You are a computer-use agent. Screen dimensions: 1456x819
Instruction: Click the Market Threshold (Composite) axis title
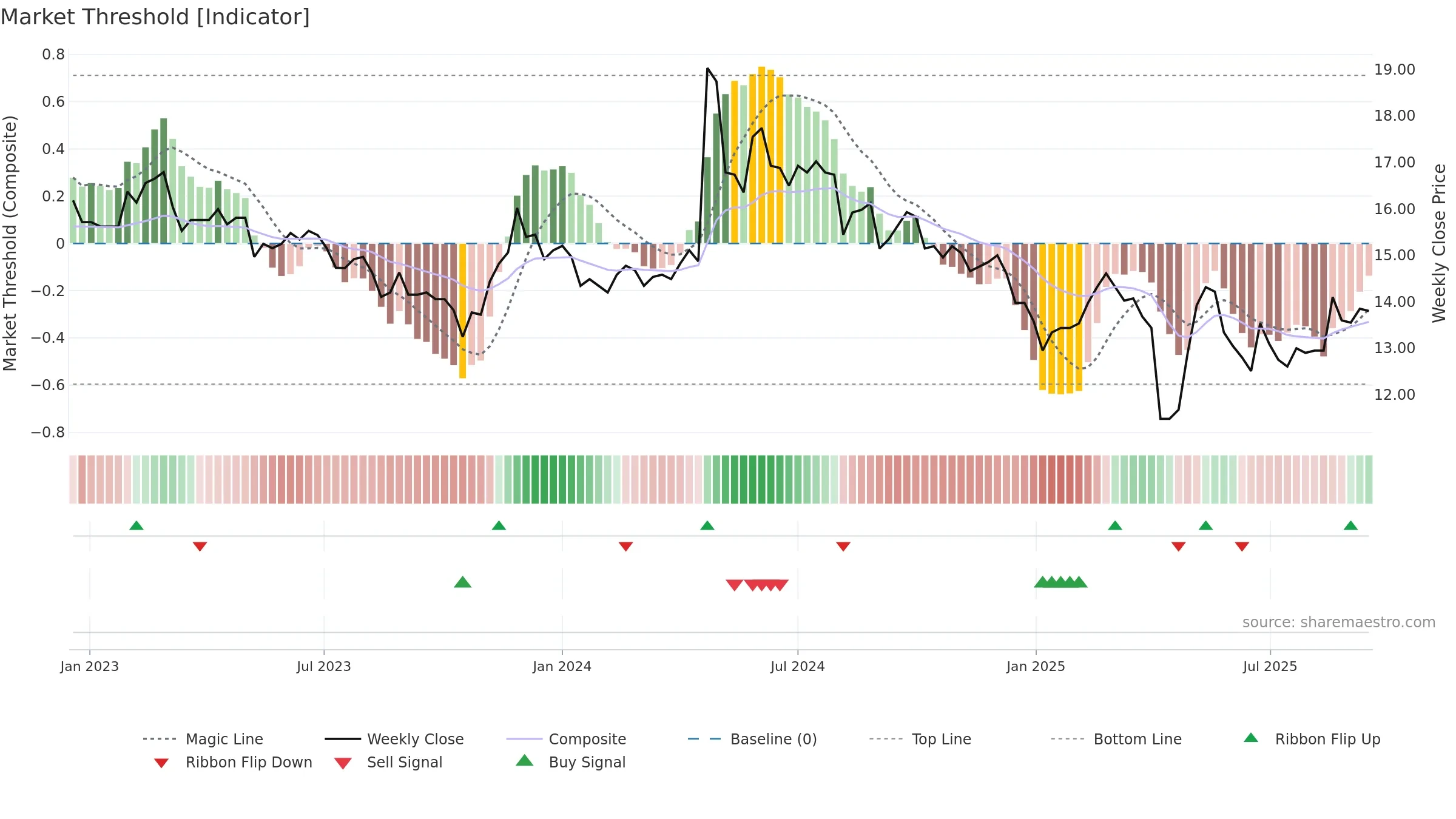[x=10, y=243]
